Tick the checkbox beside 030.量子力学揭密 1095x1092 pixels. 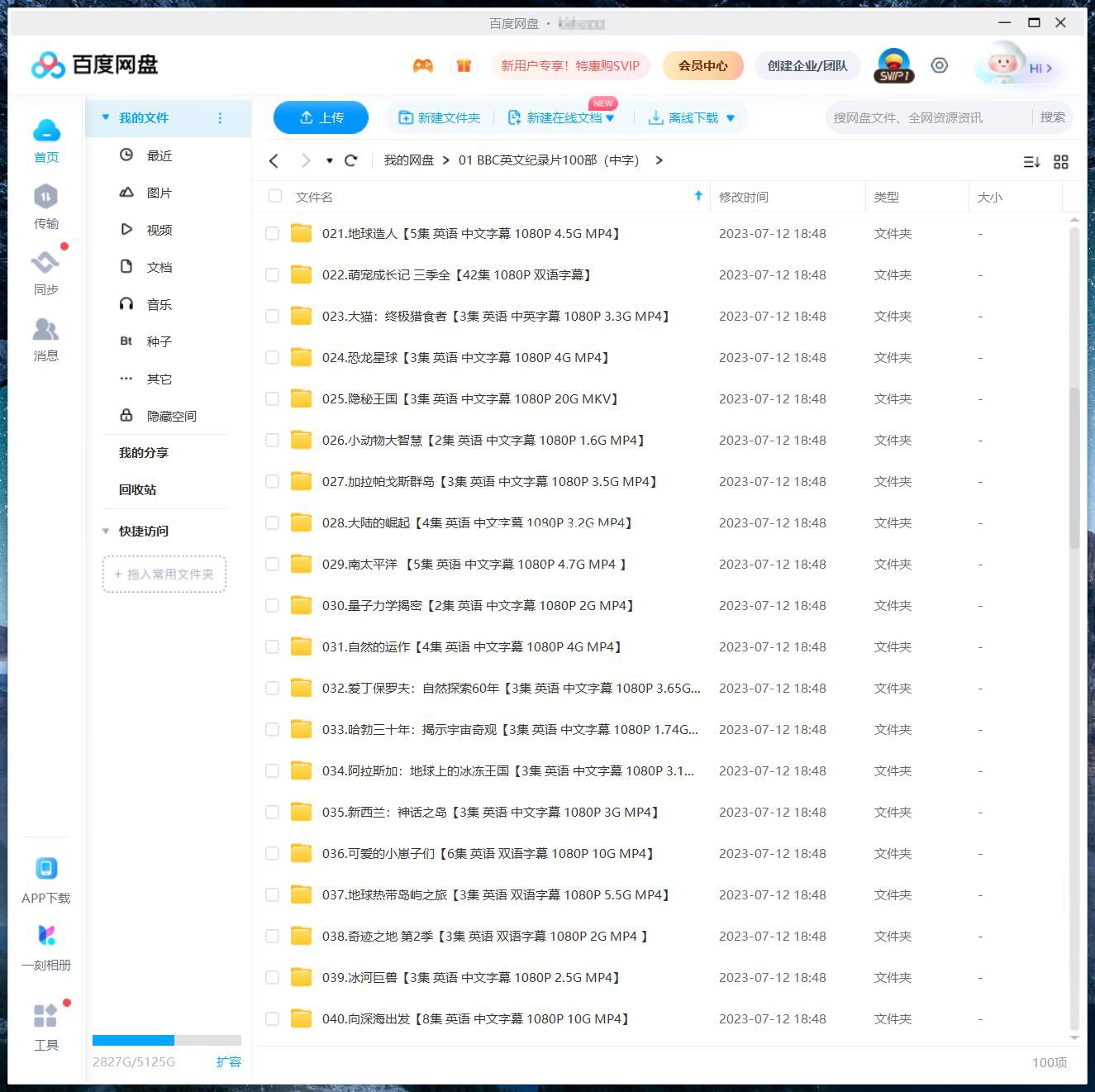[272, 605]
